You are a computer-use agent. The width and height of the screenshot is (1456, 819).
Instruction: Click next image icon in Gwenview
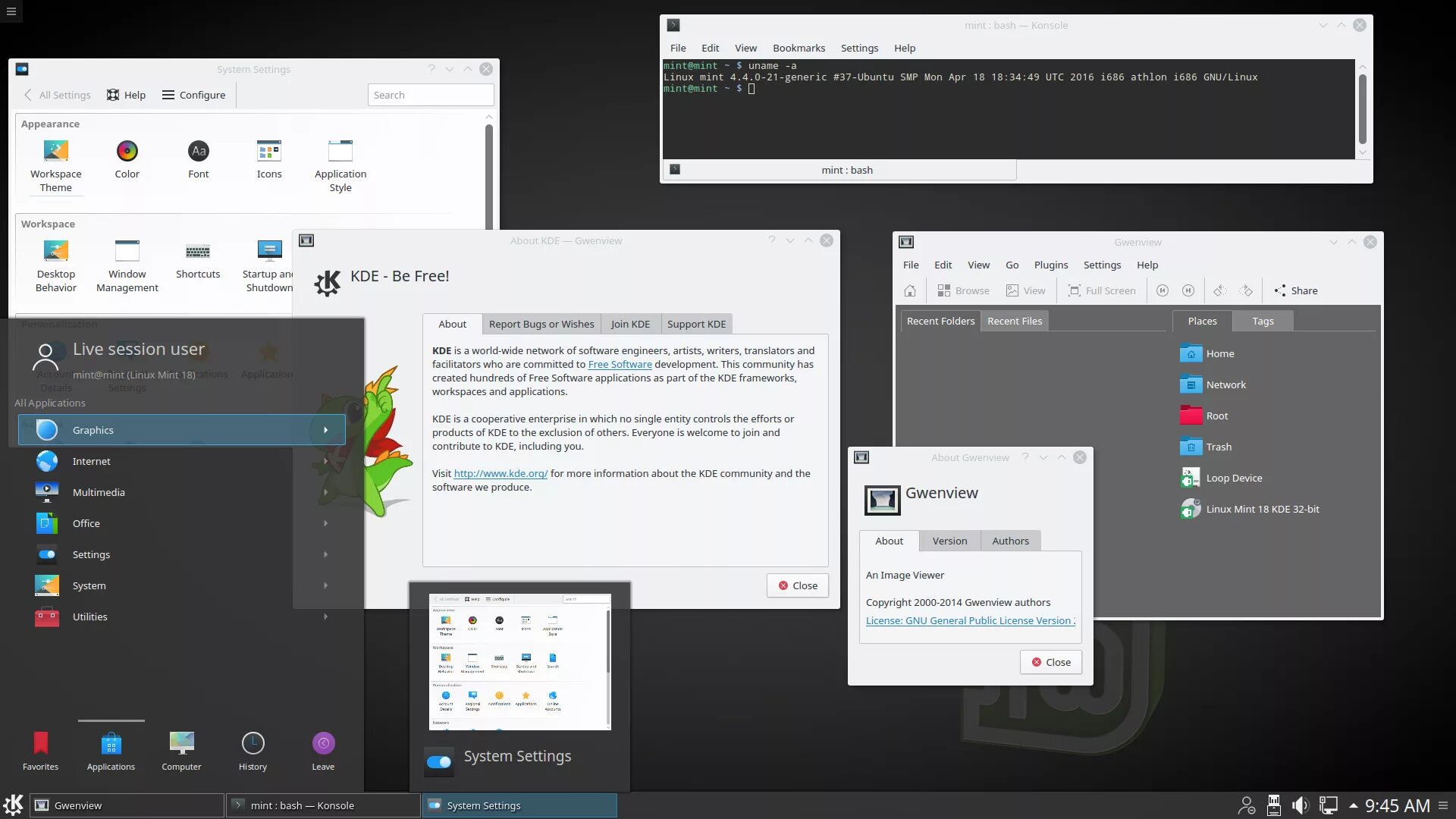[1188, 290]
